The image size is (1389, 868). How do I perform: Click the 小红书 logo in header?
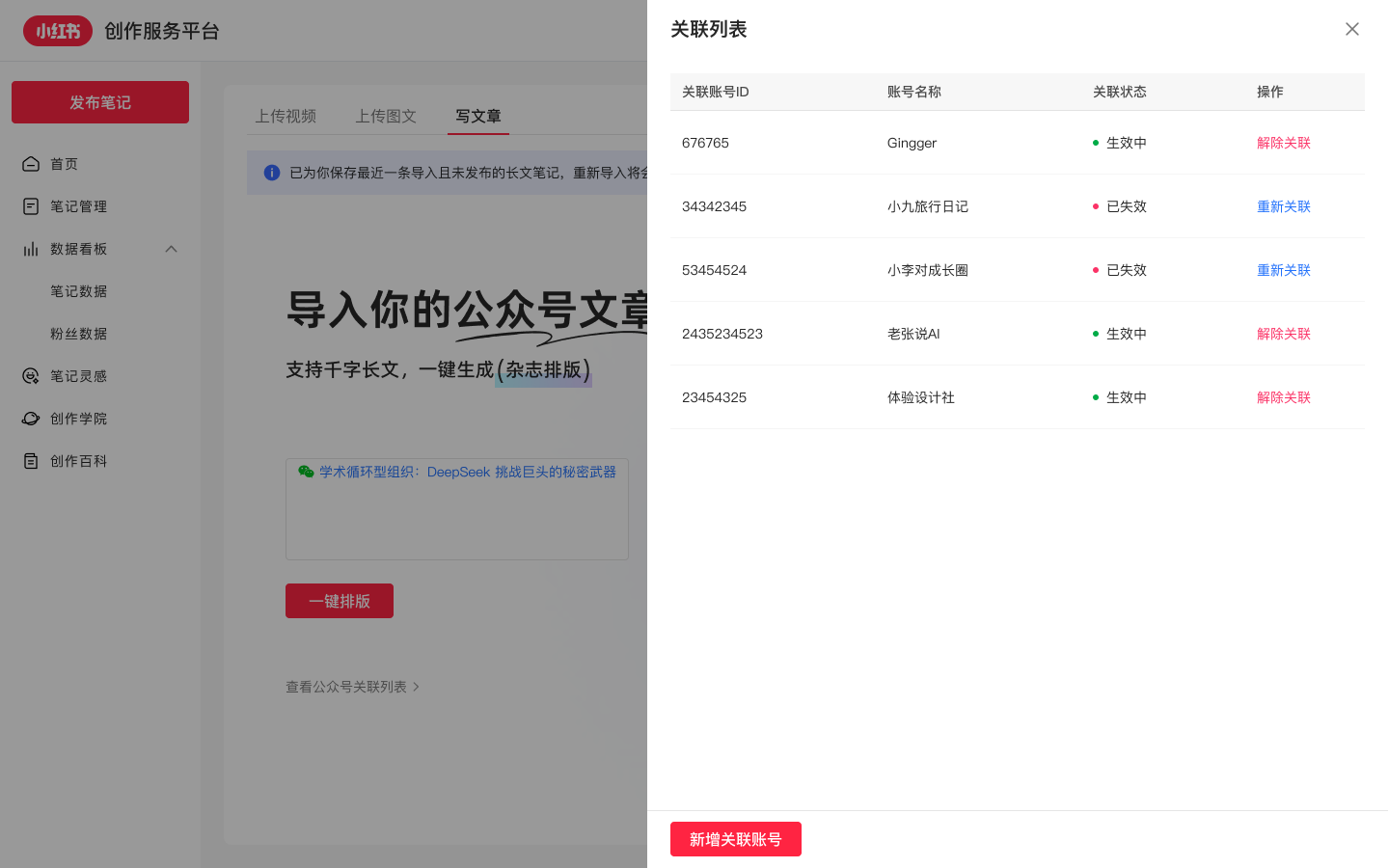pos(58,31)
